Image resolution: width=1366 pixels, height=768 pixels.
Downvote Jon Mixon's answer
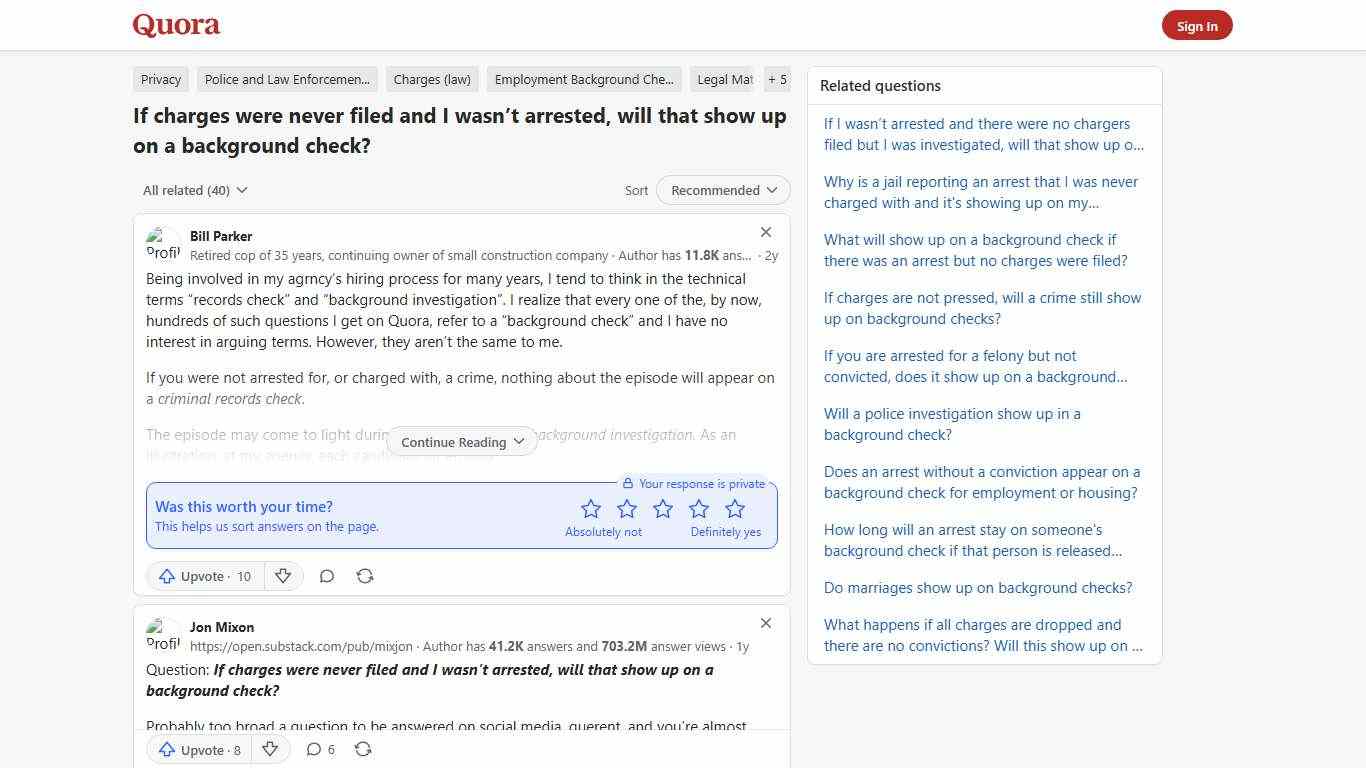270,749
